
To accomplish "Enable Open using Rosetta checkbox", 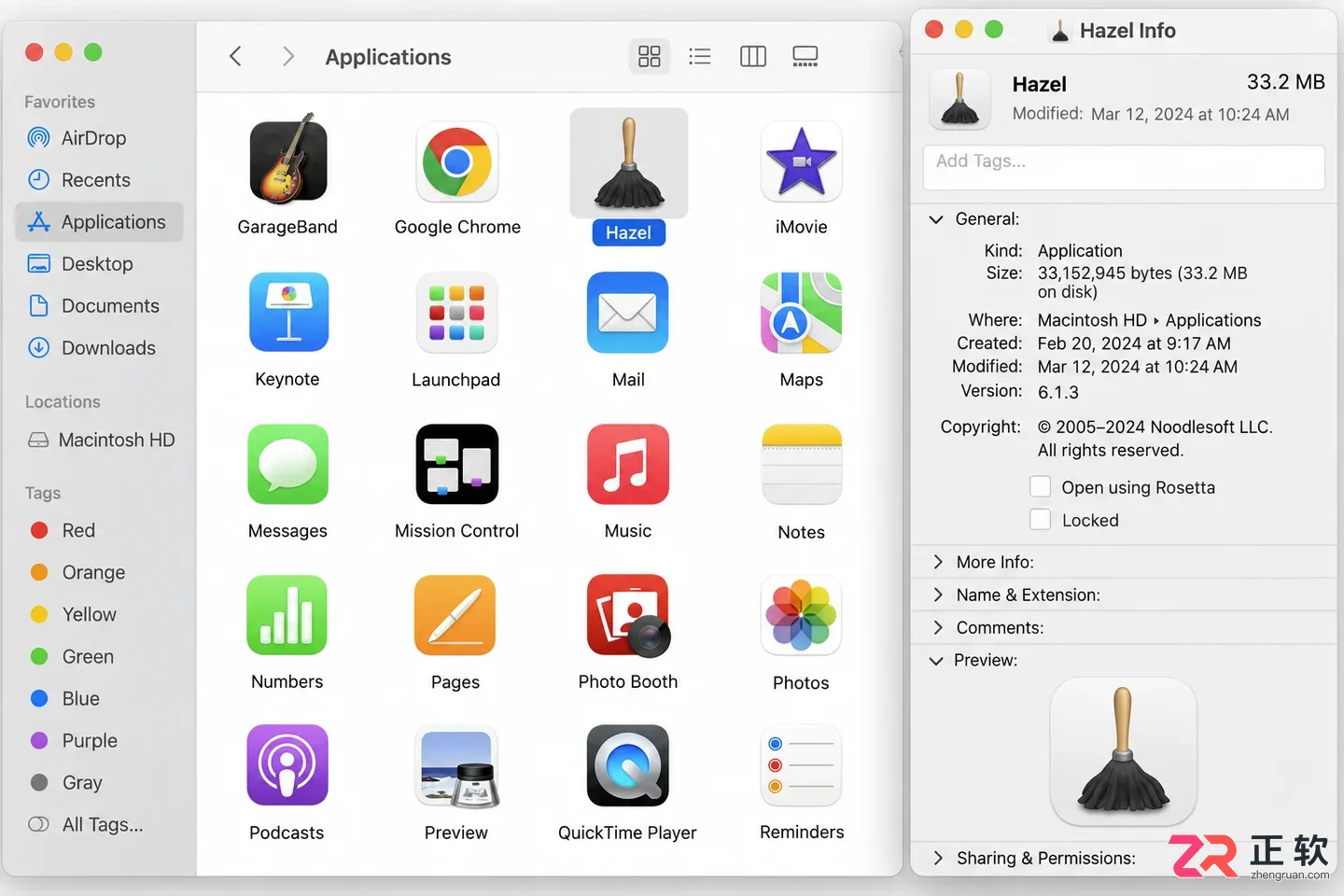I will (1040, 487).
